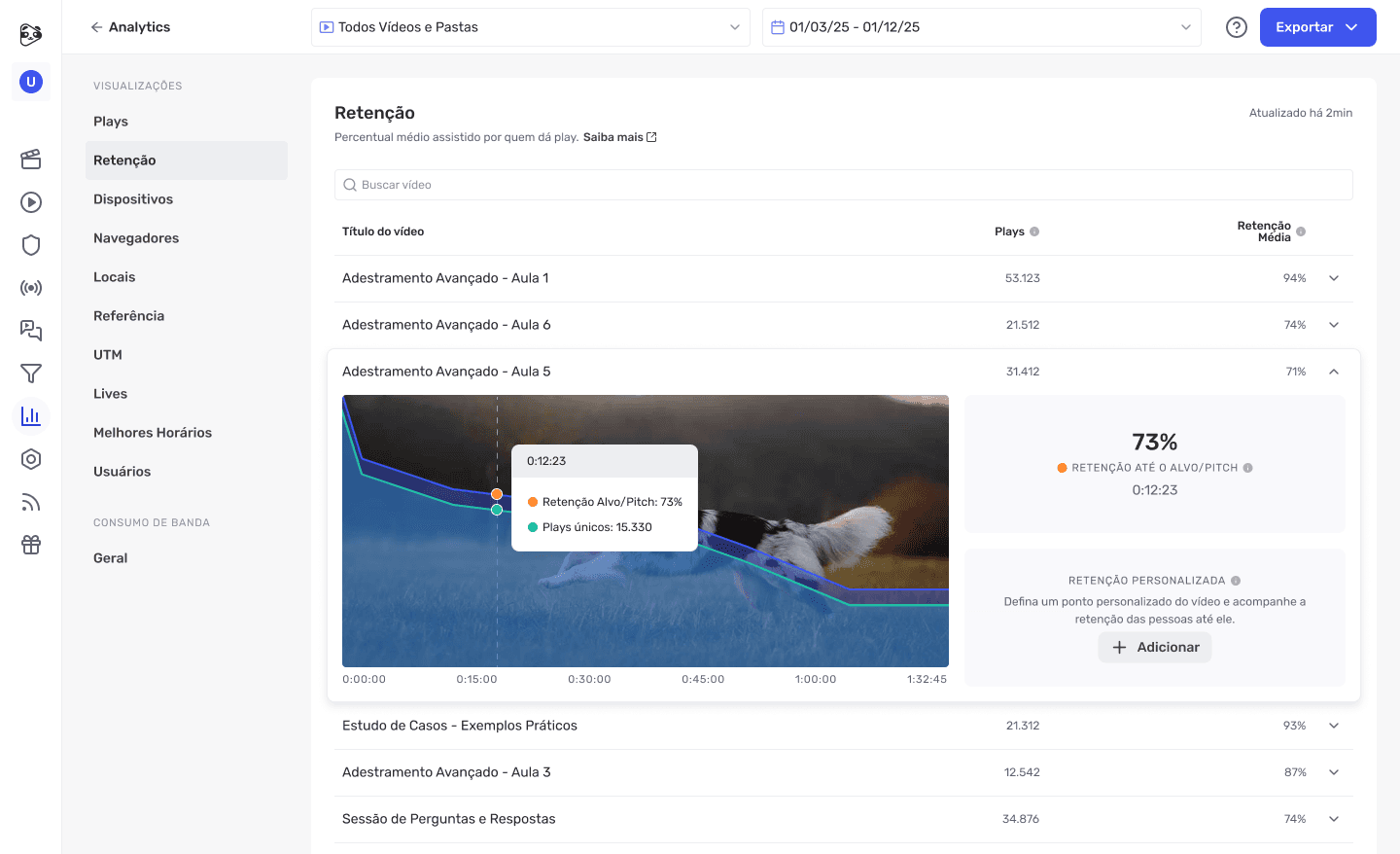Image resolution: width=1400 pixels, height=854 pixels.
Task: Expand the Sessão de Perguntas e Respostas row
Action: (1334, 818)
